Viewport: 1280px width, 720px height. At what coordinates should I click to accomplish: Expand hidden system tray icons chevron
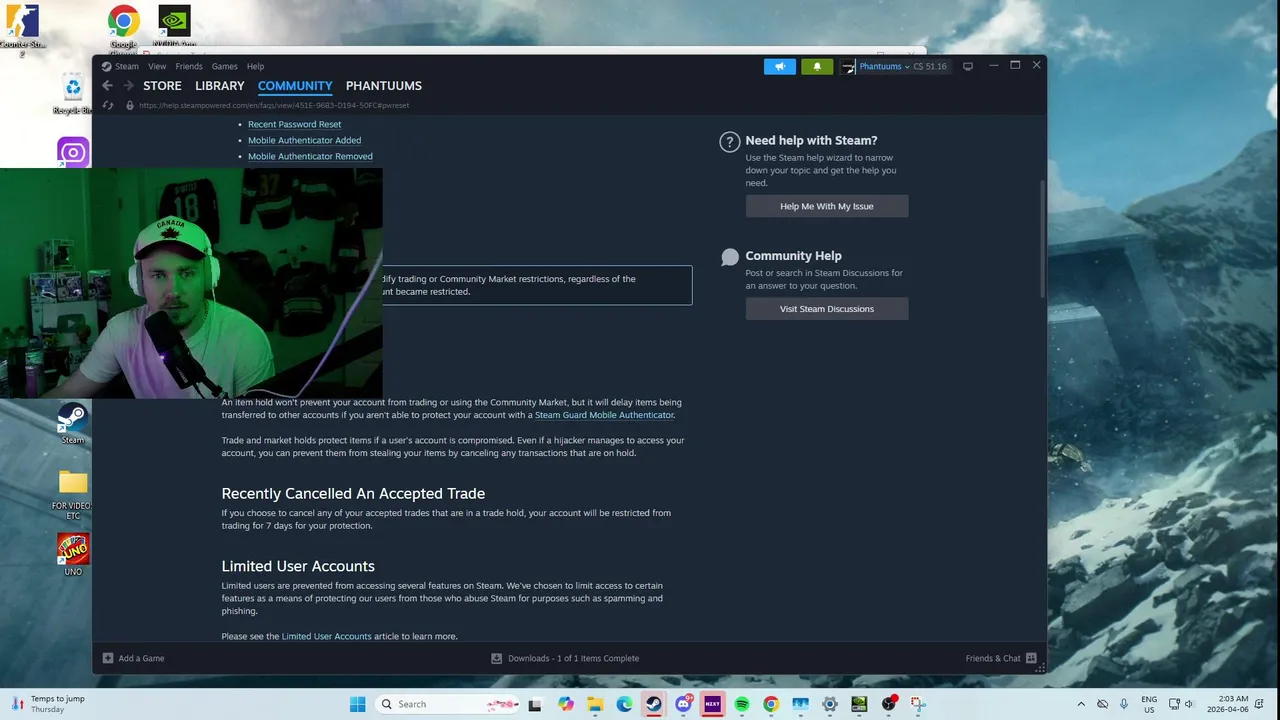(1081, 704)
